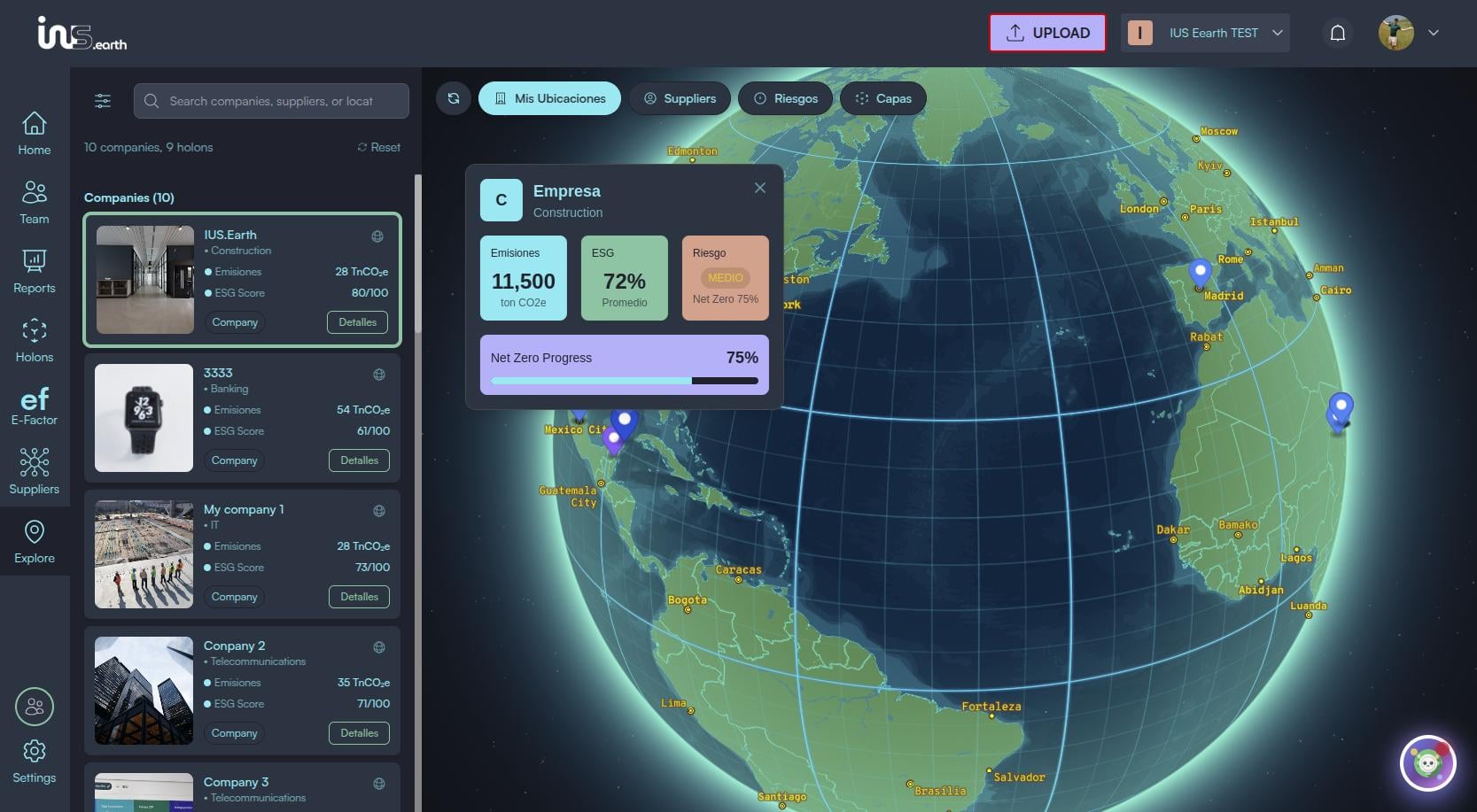Click the IUS.earth logo
Viewport: 1477px width, 812px height.
click(82, 33)
